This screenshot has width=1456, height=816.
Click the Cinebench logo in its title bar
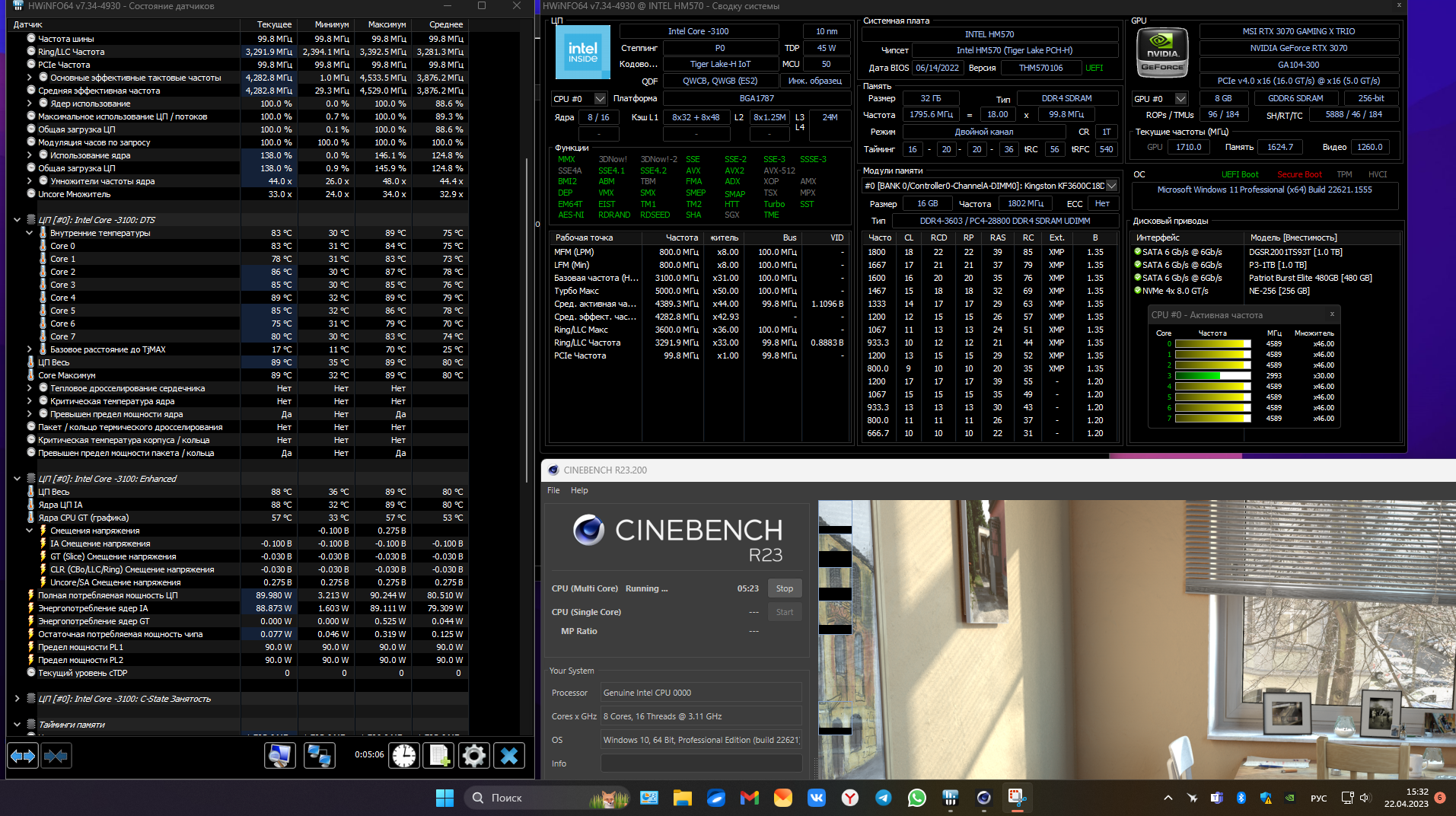[553, 470]
